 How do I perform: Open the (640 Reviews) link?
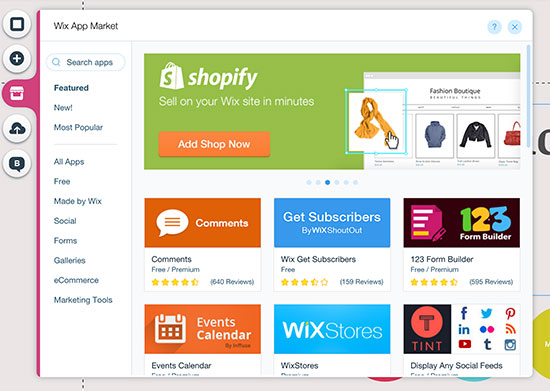point(232,282)
